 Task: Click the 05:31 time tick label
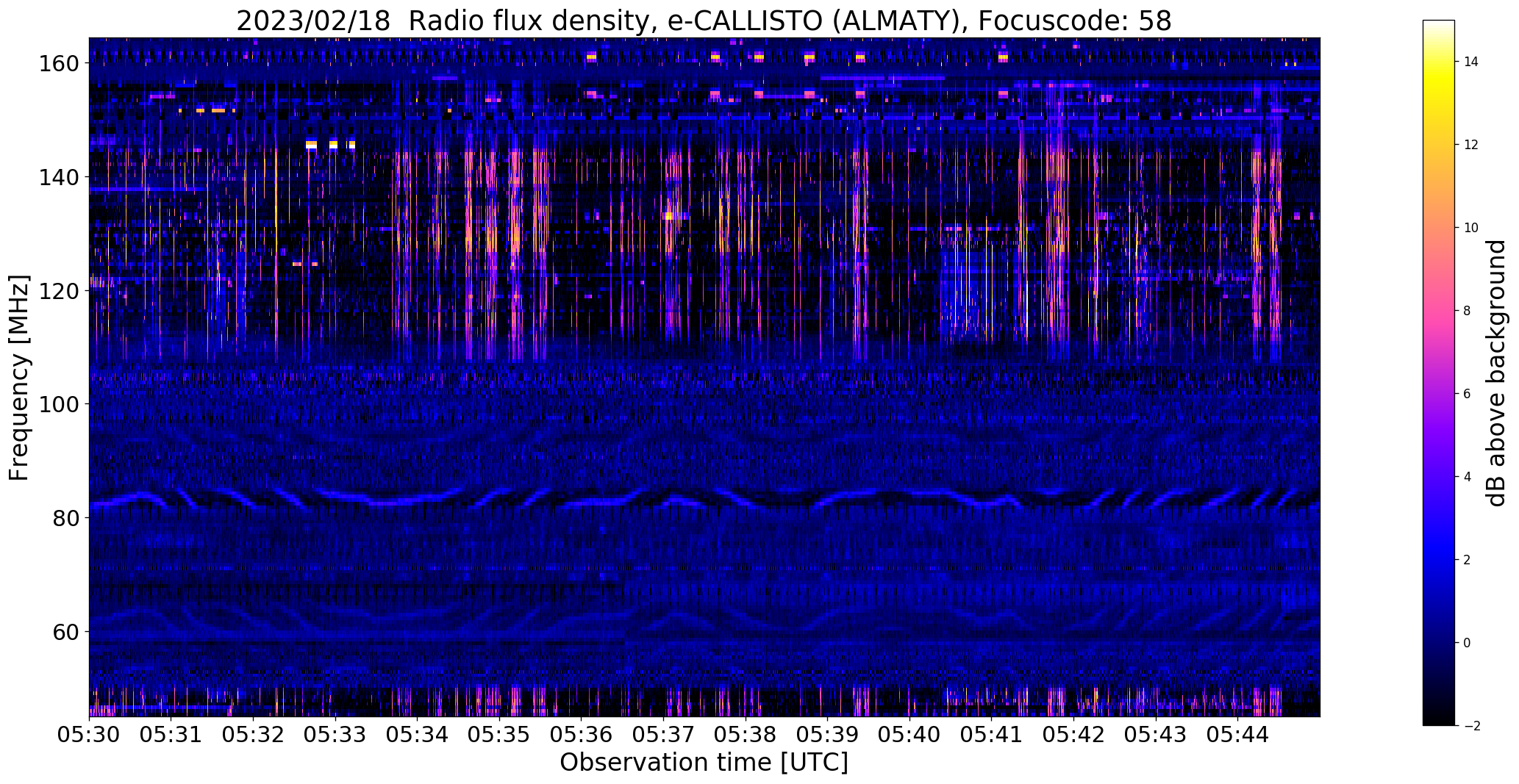tap(171, 735)
